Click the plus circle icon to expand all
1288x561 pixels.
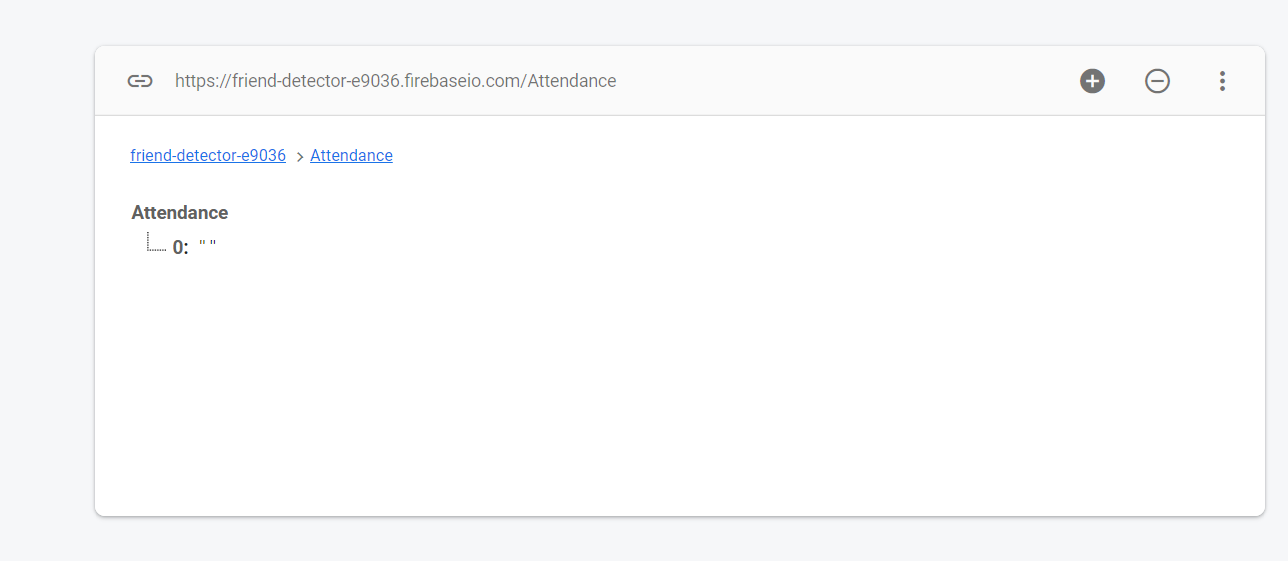pyautogui.click(x=1092, y=81)
